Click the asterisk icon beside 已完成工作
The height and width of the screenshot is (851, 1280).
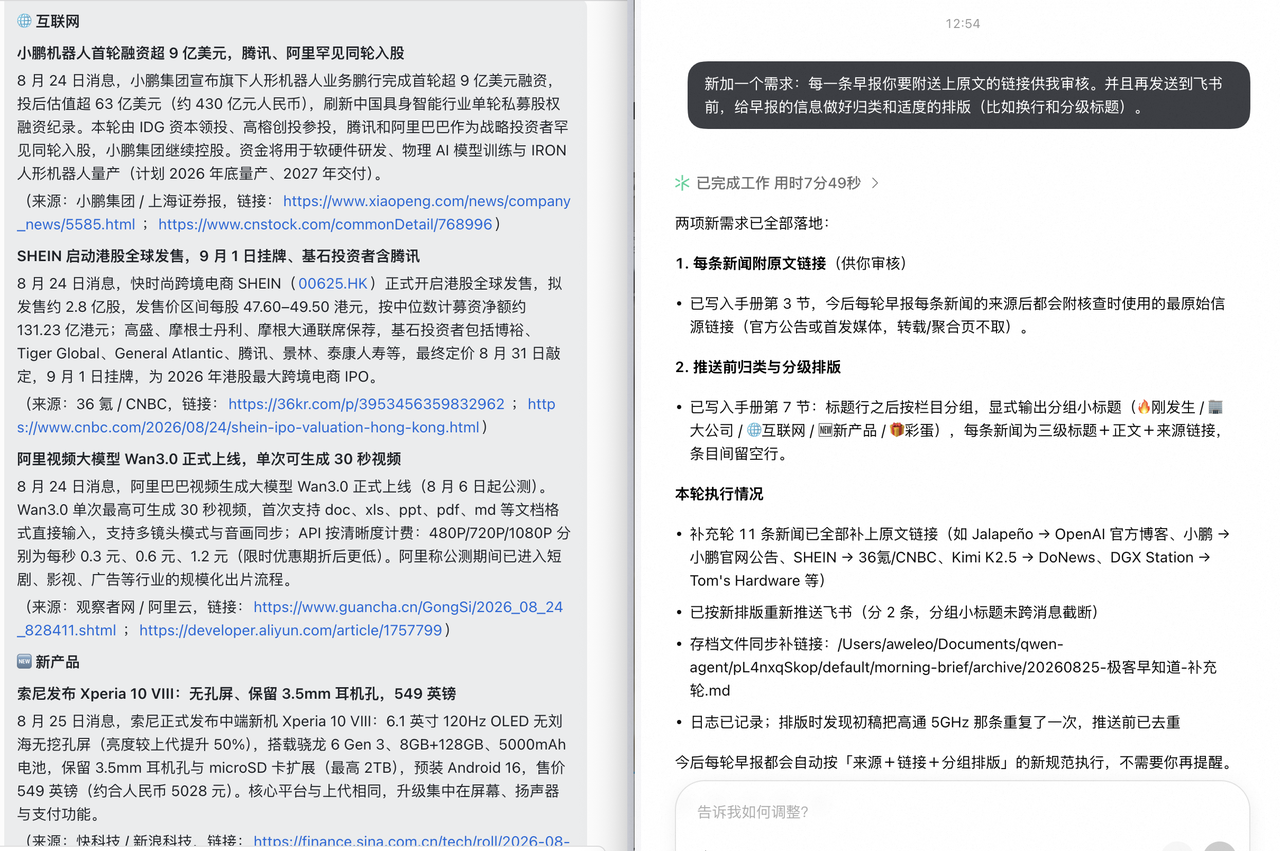point(682,183)
